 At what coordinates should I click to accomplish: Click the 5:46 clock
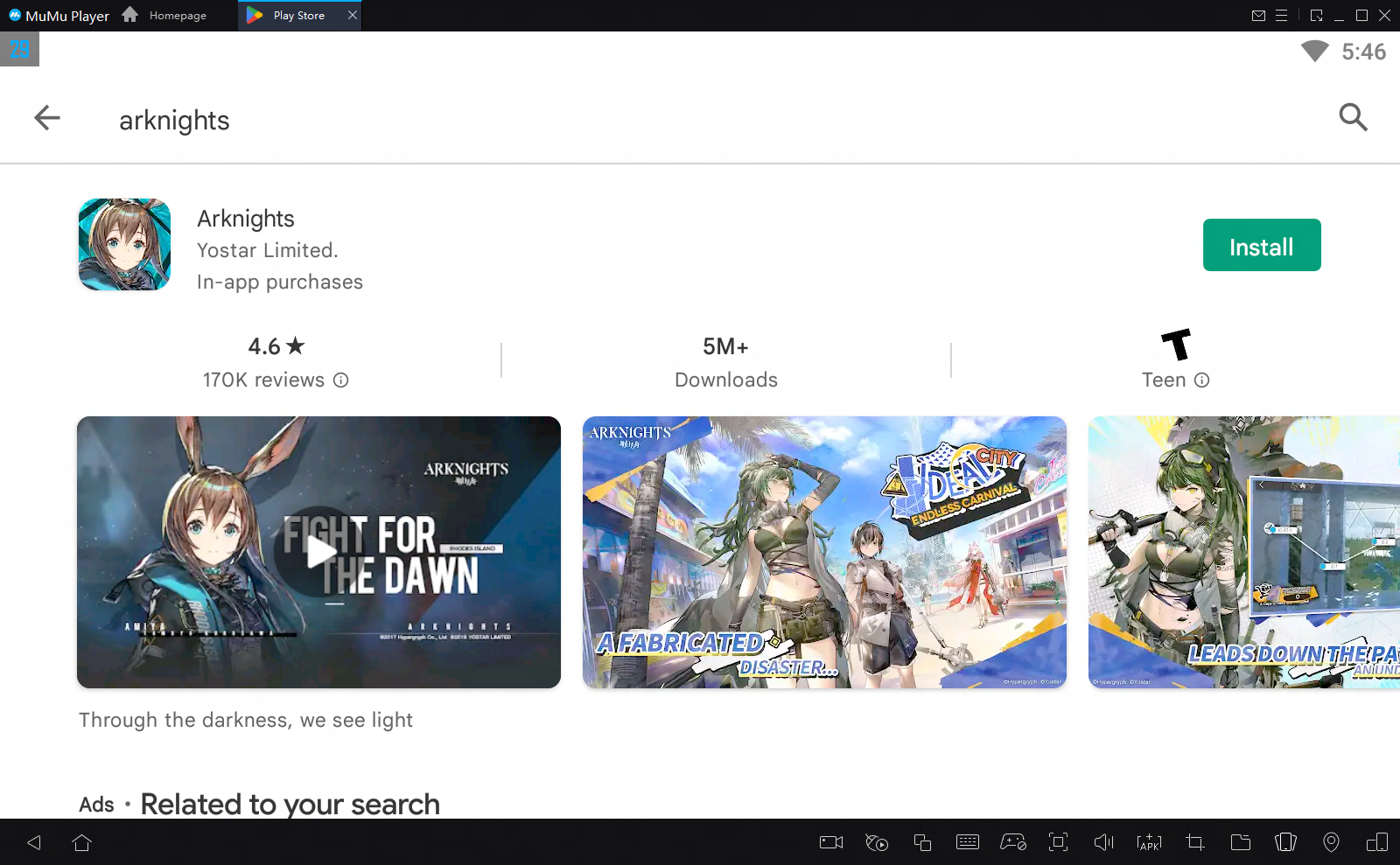1364,52
